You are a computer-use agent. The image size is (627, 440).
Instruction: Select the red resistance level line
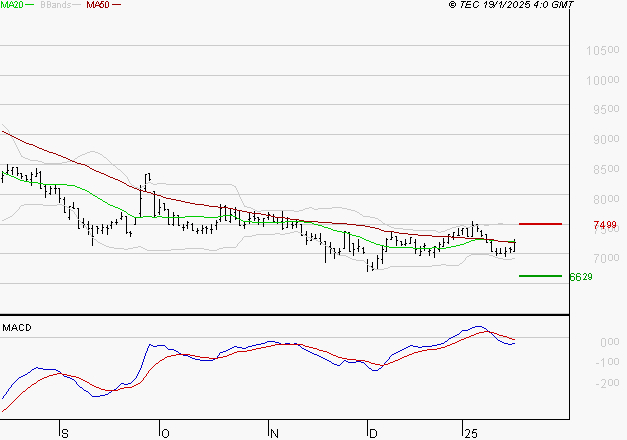tap(540, 224)
